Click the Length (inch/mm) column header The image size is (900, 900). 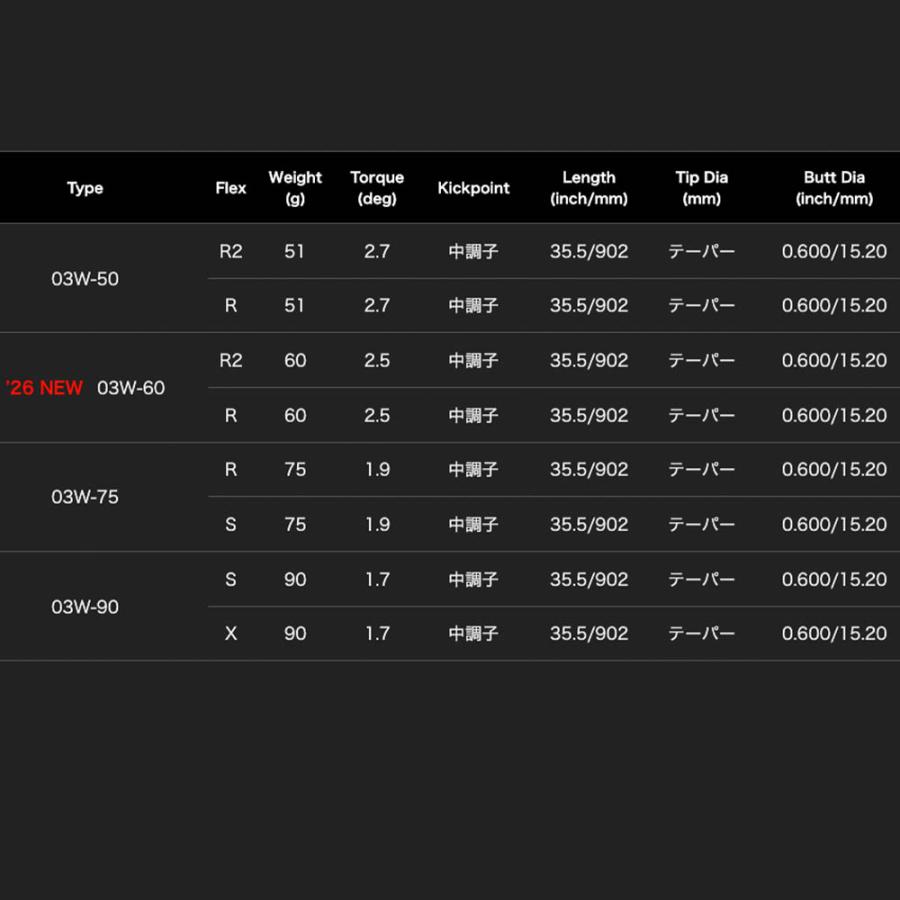click(x=589, y=188)
